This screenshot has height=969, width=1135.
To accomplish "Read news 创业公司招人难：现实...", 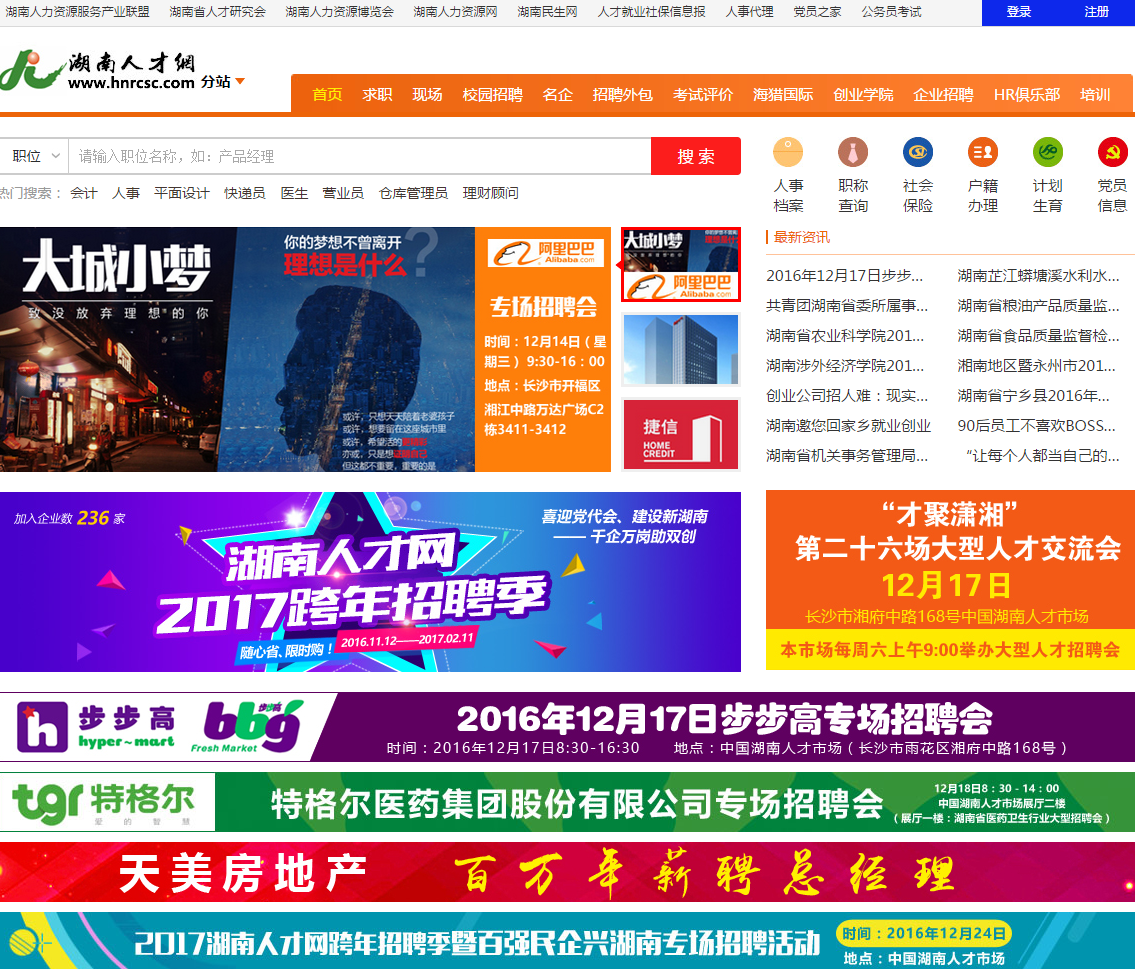I will click(x=847, y=396).
